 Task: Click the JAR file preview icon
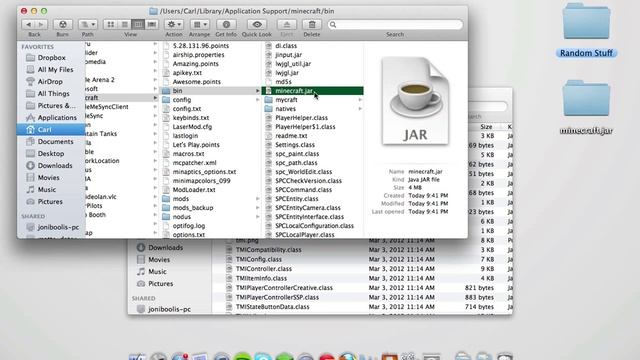[415, 101]
